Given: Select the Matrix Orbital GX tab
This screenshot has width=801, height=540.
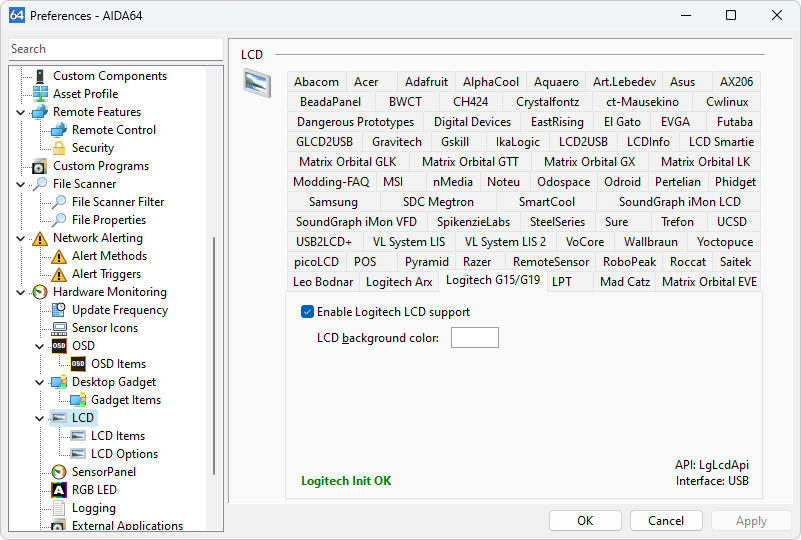Looking at the screenshot, I should pyautogui.click(x=589, y=162).
